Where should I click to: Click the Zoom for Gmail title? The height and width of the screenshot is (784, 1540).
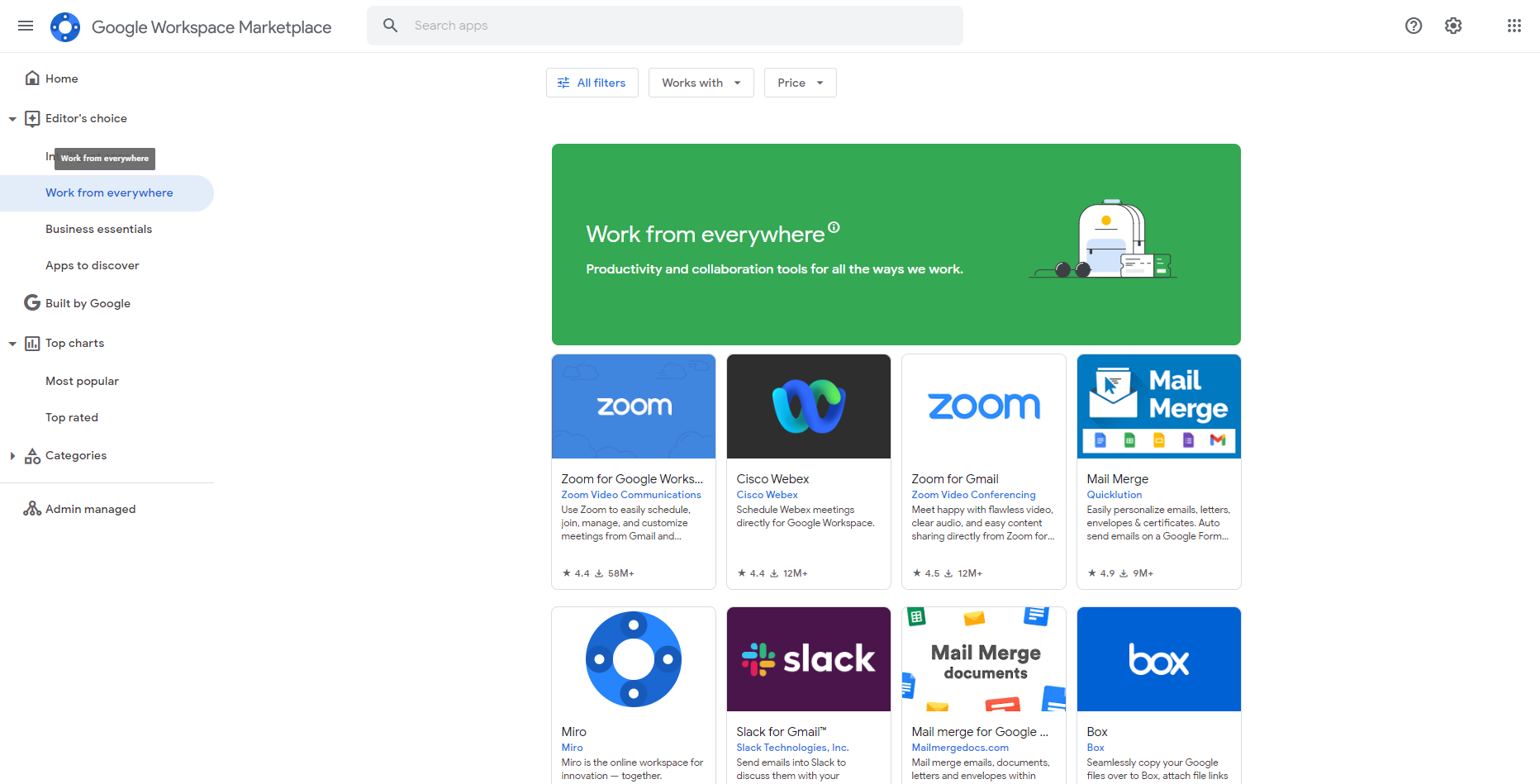click(x=955, y=479)
